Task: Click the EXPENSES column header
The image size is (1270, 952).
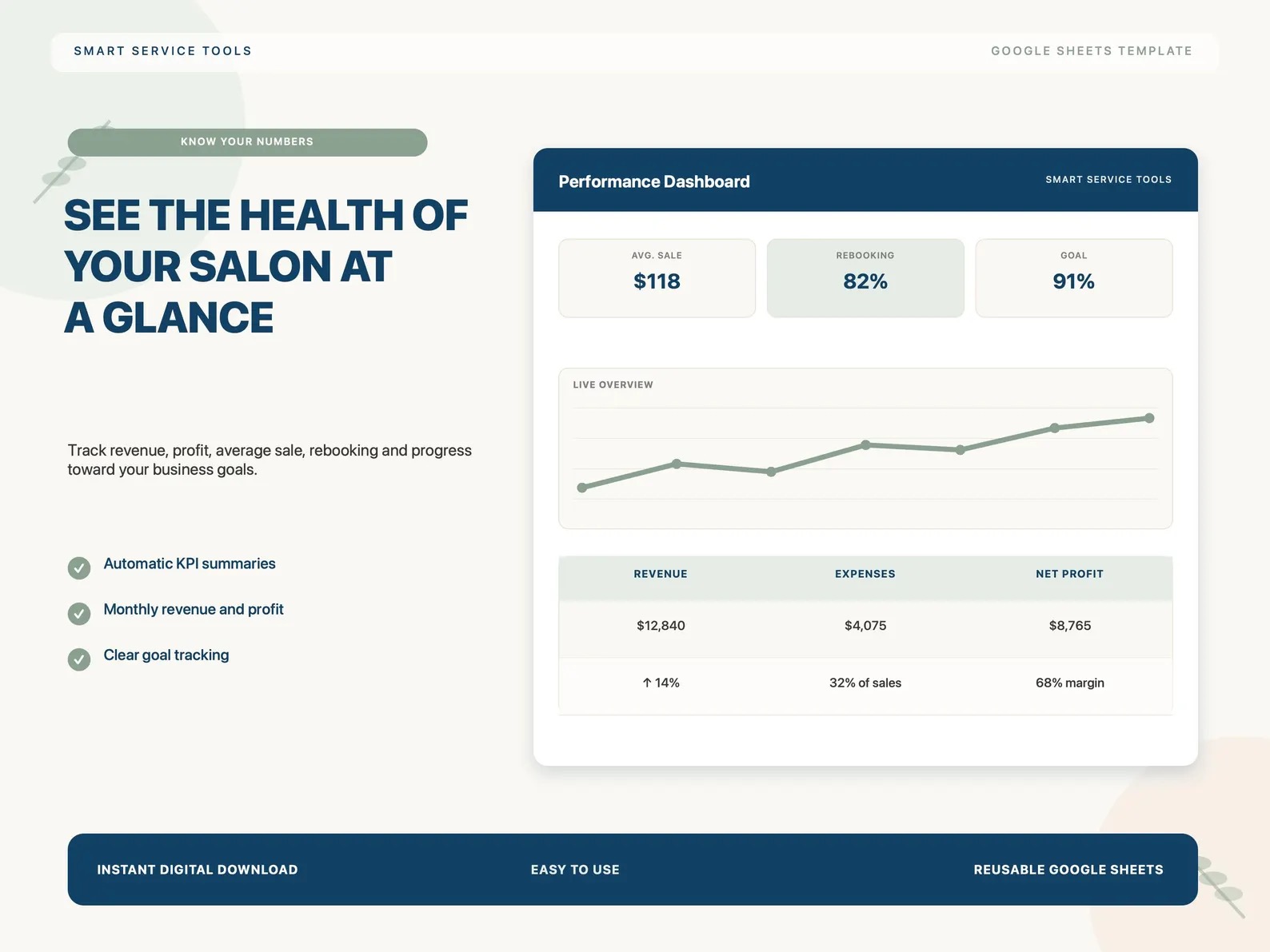Action: pos(865,574)
